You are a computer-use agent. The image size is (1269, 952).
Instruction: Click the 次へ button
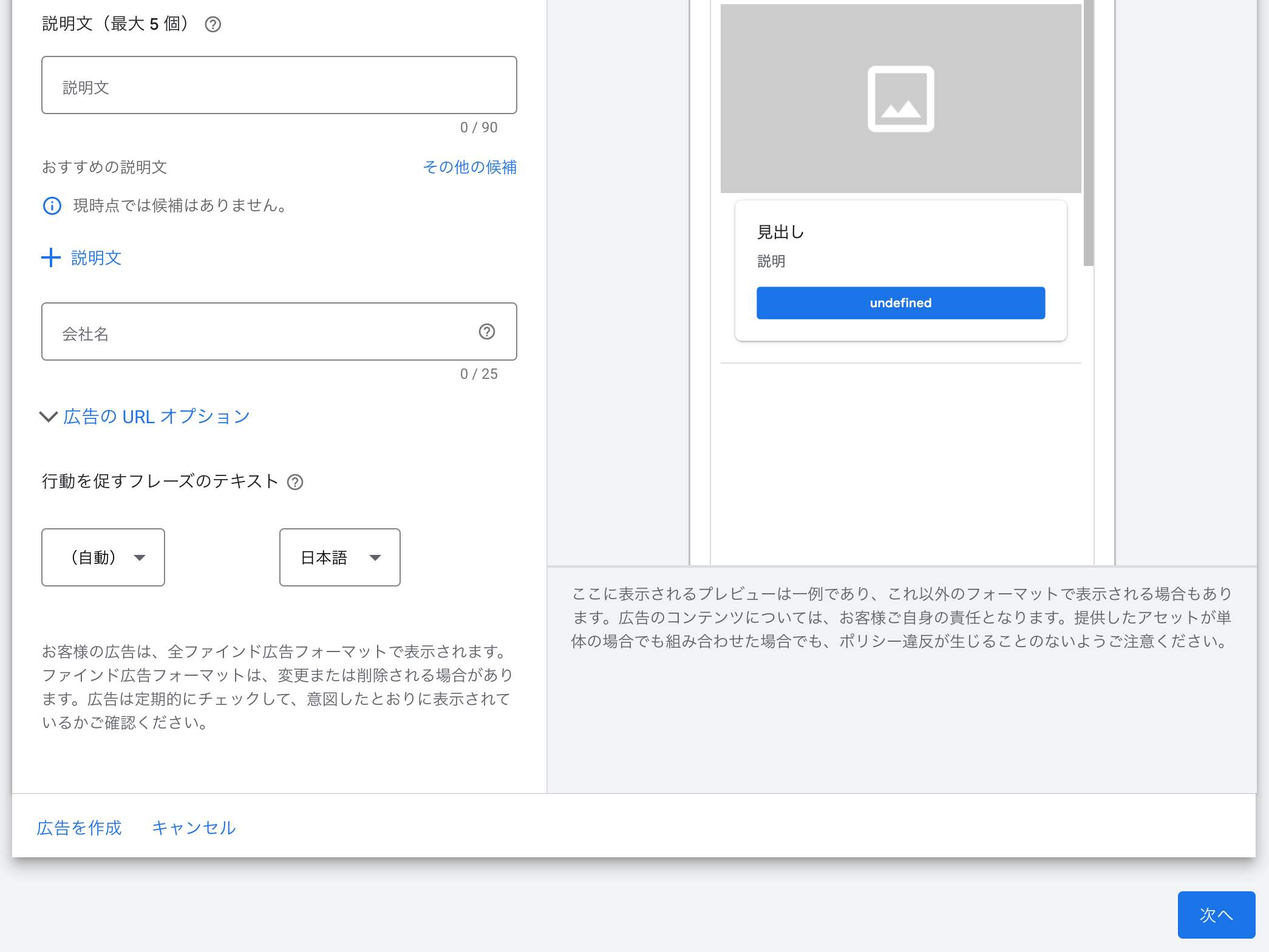point(1216,915)
